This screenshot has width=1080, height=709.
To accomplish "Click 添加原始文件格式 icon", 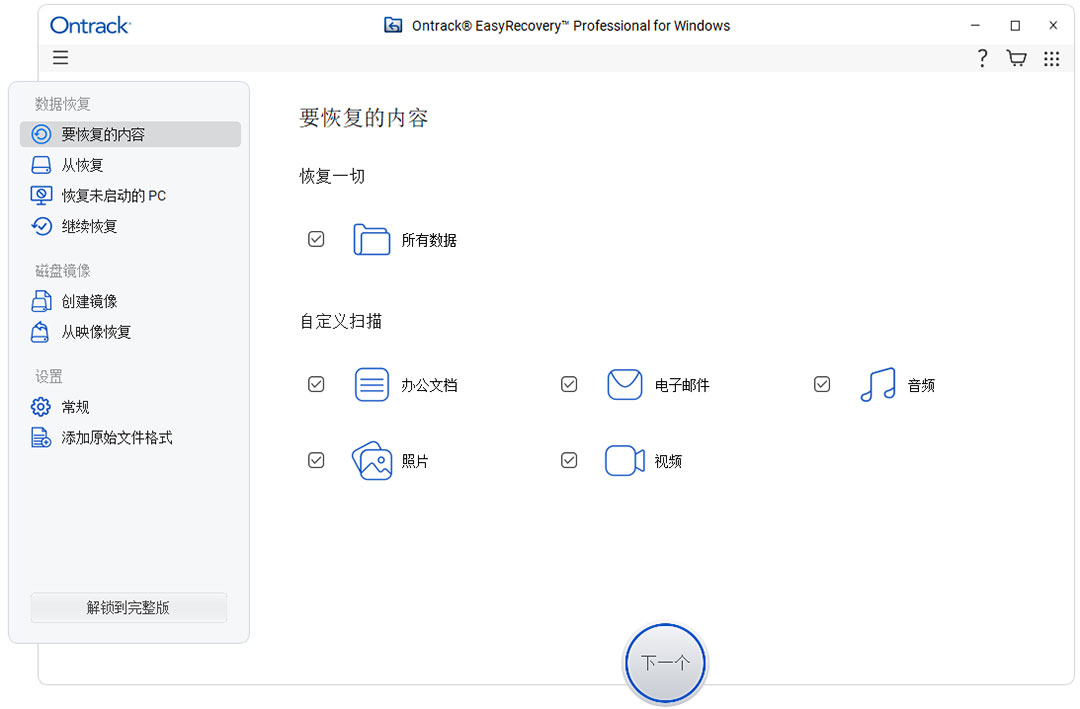I will click(x=40, y=437).
